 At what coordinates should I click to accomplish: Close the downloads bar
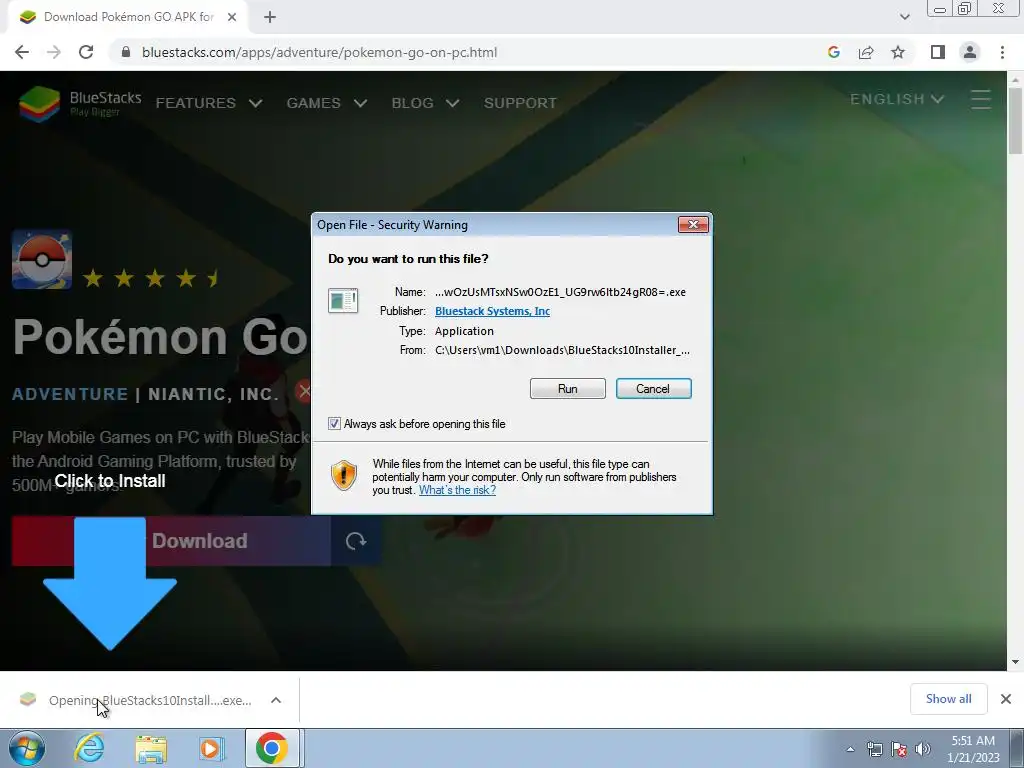coord(1006,699)
